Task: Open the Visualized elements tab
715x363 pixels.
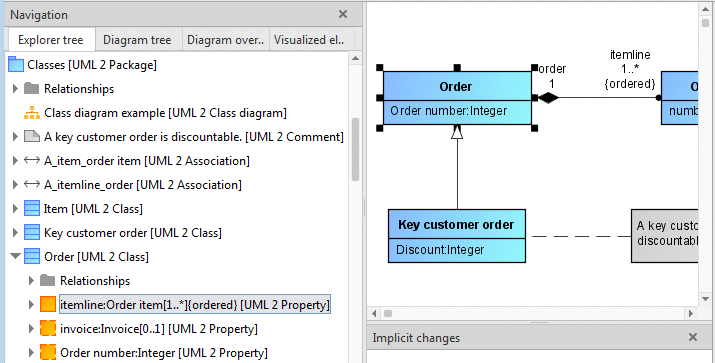Action: pyautogui.click(x=310, y=40)
